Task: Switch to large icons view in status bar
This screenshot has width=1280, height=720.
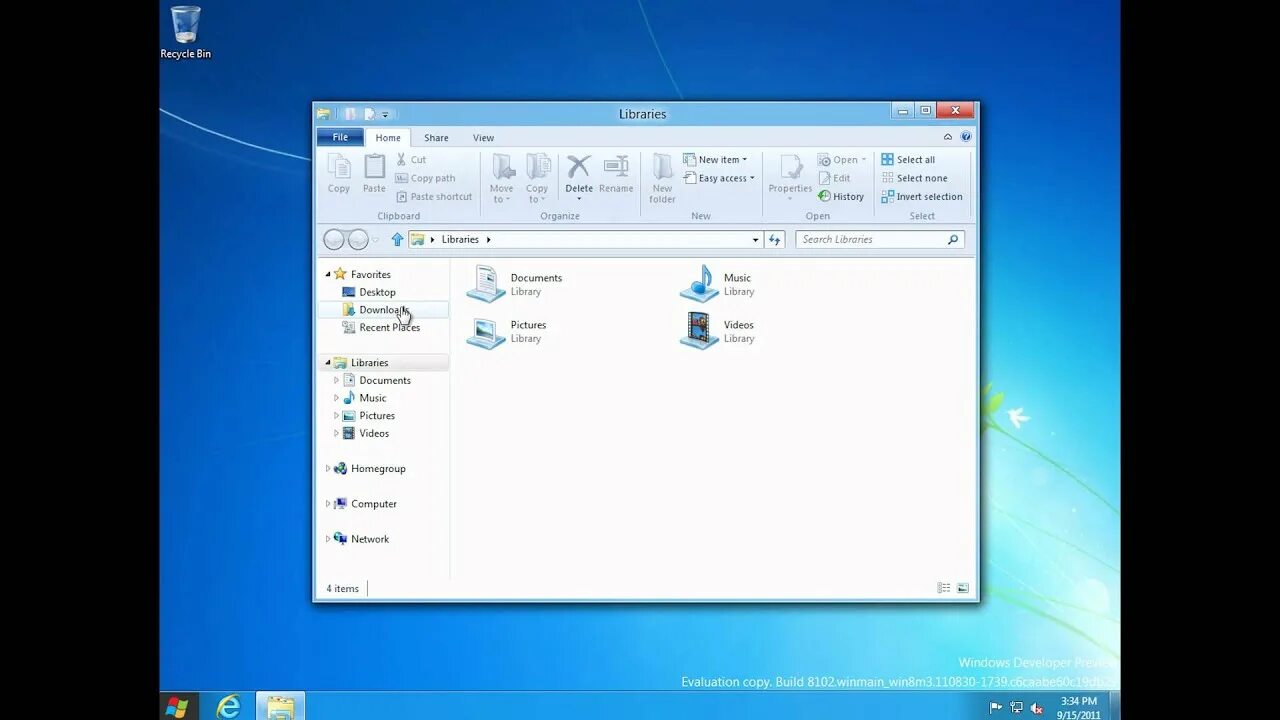Action: tap(963, 588)
